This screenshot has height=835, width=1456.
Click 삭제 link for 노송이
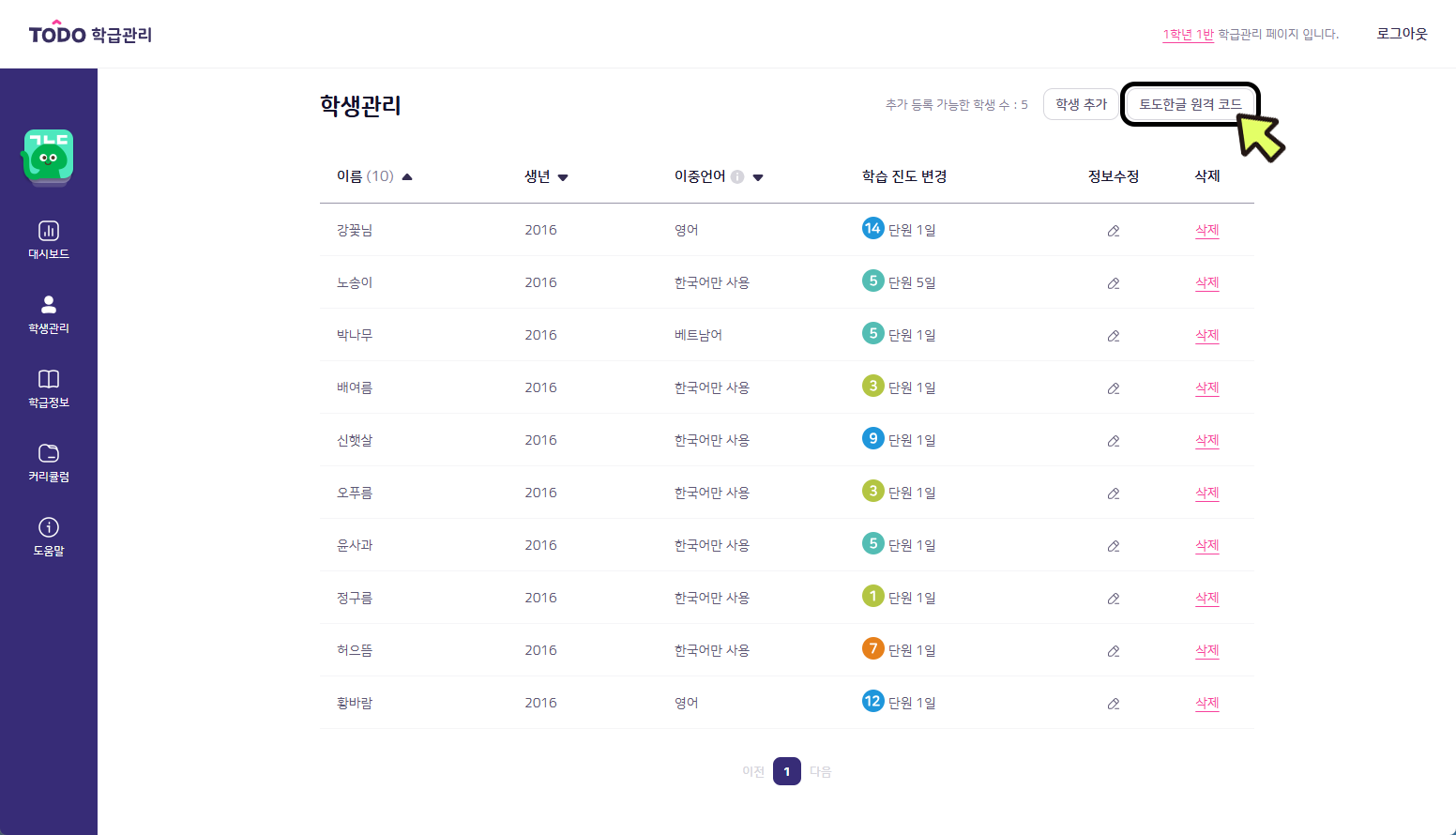tap(1207, 282)
